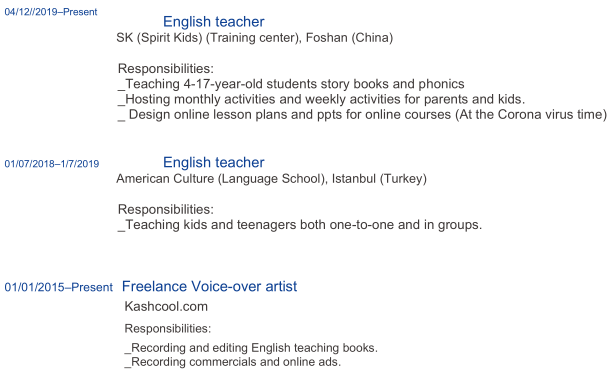614x377 pixels.
Task: Click the Responsibilities label under Spirit Kids
Action: pos(166,69)
